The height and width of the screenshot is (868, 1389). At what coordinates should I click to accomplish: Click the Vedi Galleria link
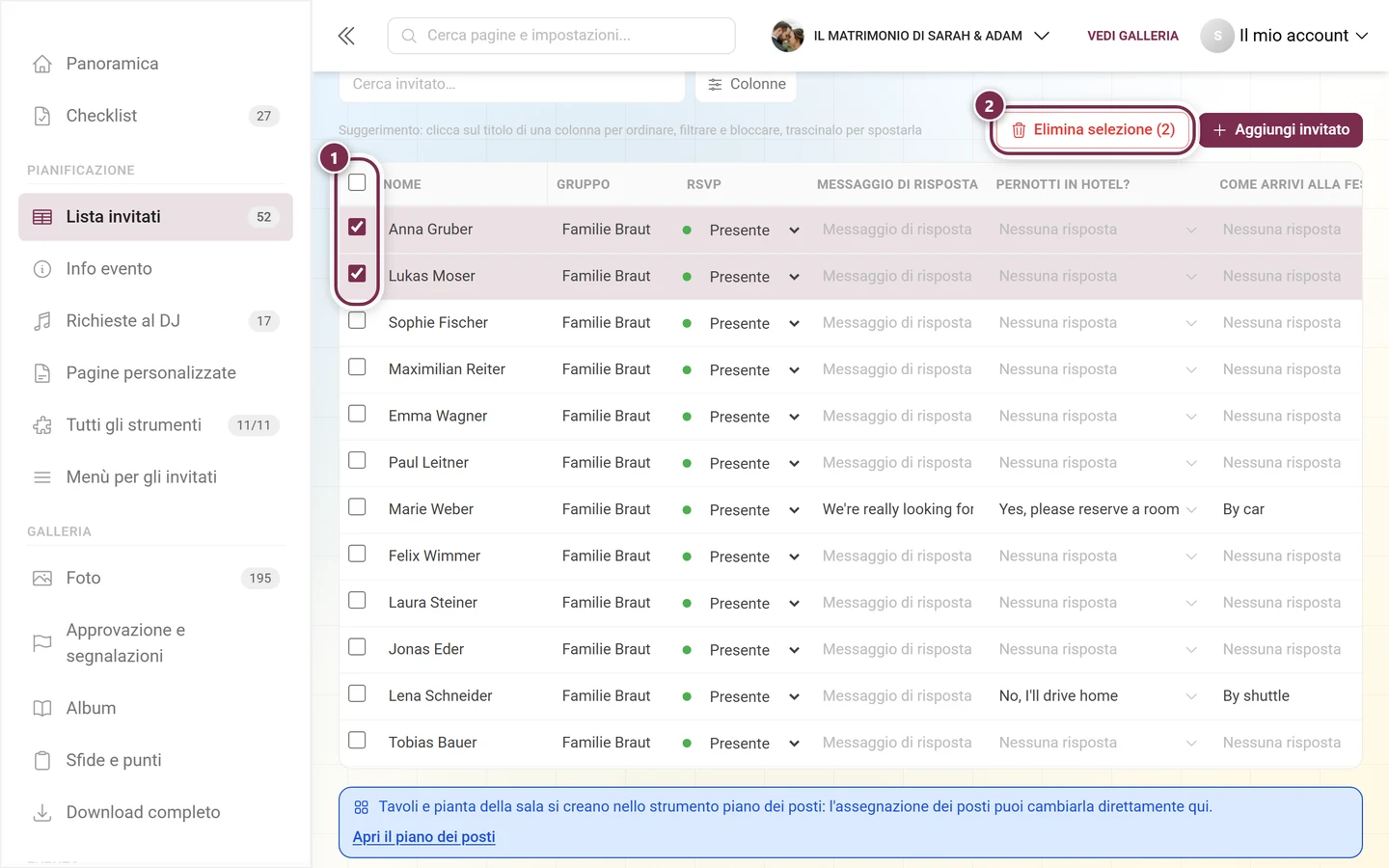[1132, 36]
